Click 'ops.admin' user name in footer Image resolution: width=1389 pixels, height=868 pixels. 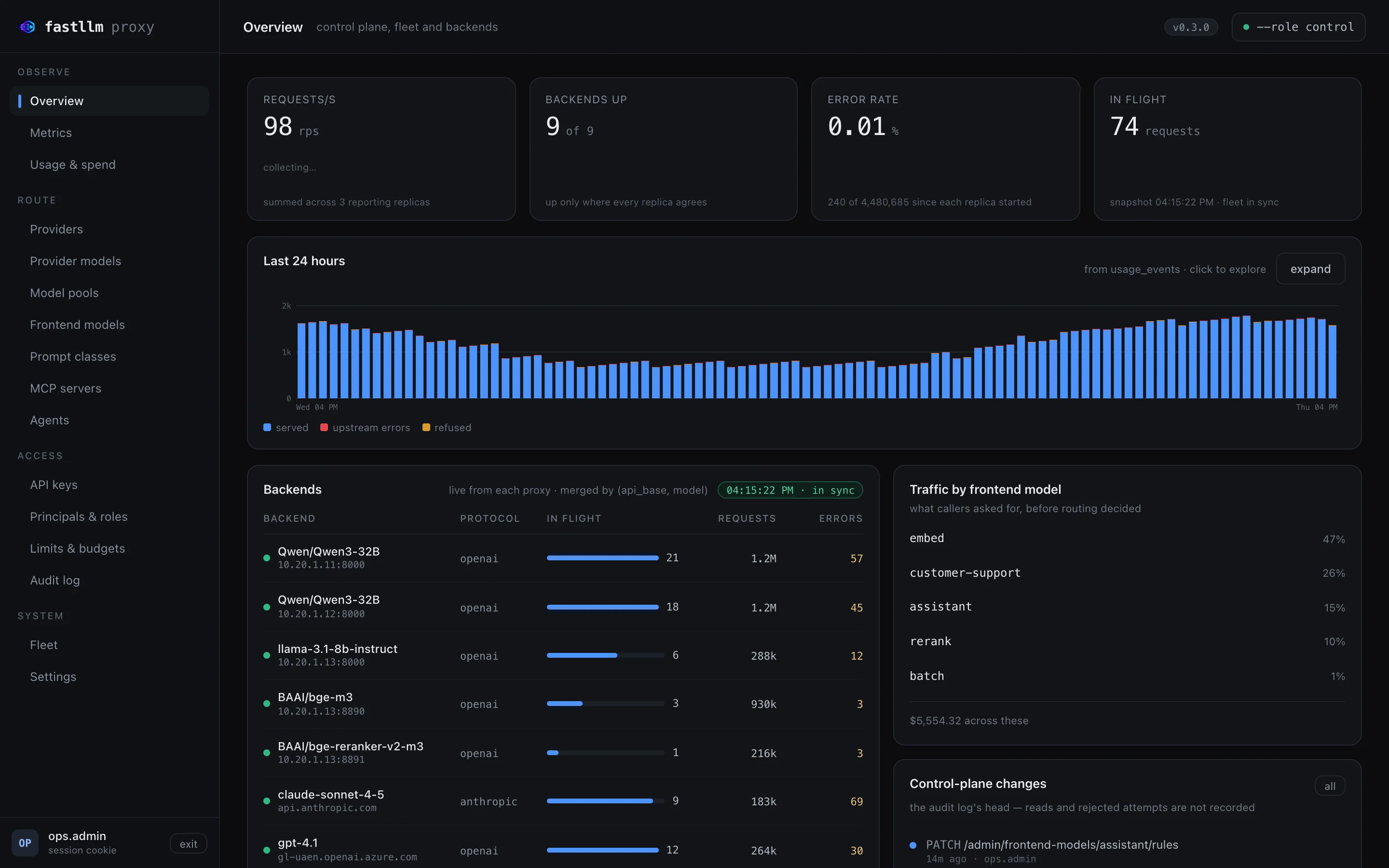(x=77, y=836)
